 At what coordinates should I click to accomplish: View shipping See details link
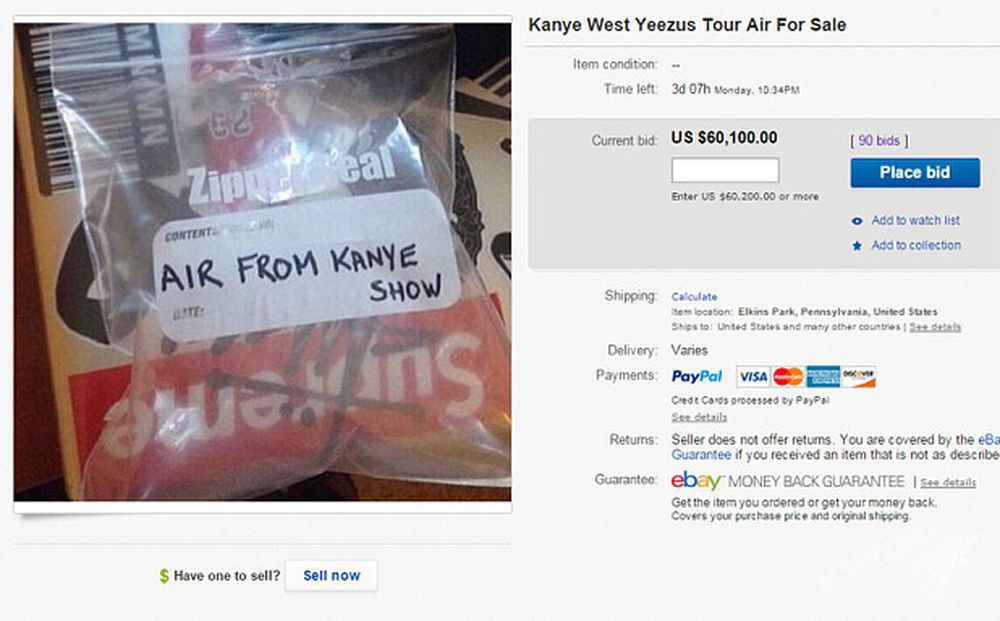935,327
